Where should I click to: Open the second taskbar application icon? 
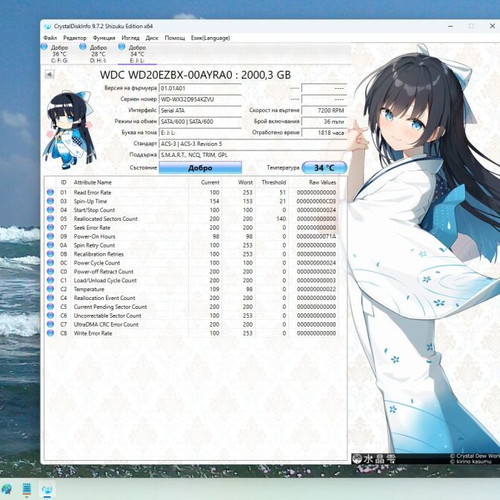27,489
